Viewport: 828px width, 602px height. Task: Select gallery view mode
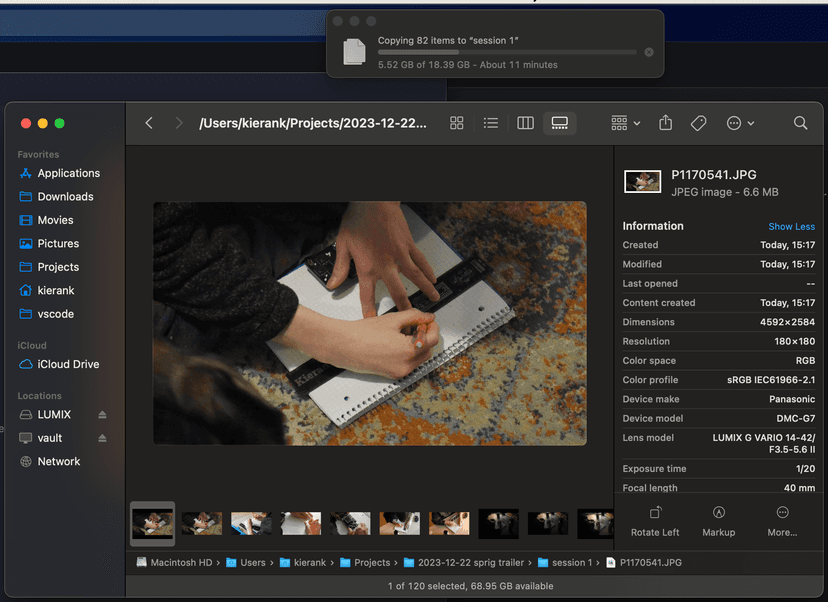click(560, 123)
